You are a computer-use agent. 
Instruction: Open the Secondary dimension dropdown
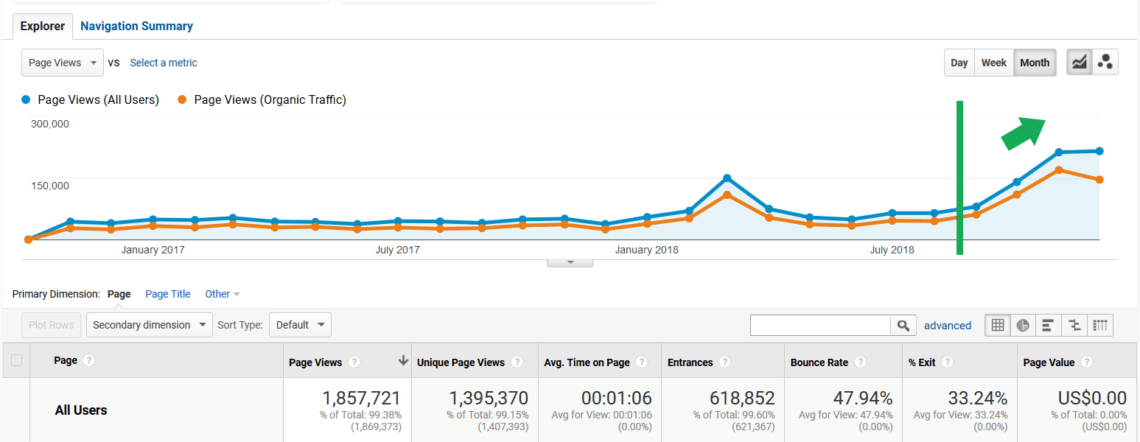[x=149, y=325]
